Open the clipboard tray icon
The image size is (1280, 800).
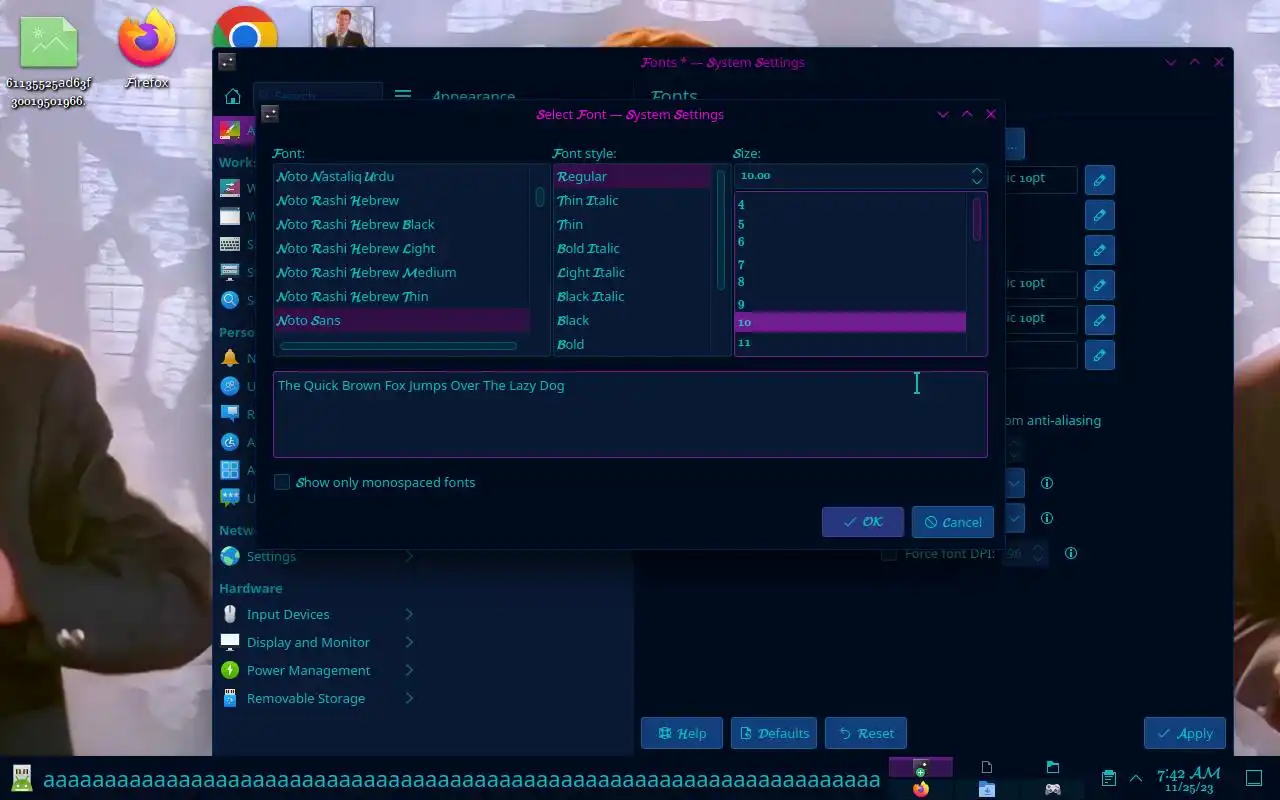pyautogui.click(x=1109, y=778)
